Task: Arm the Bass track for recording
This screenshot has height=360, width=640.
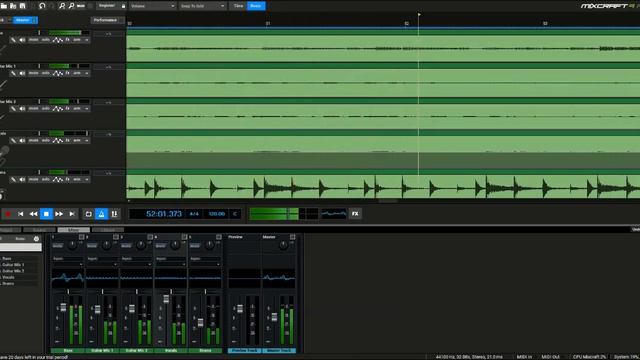Action: [77, 40]
